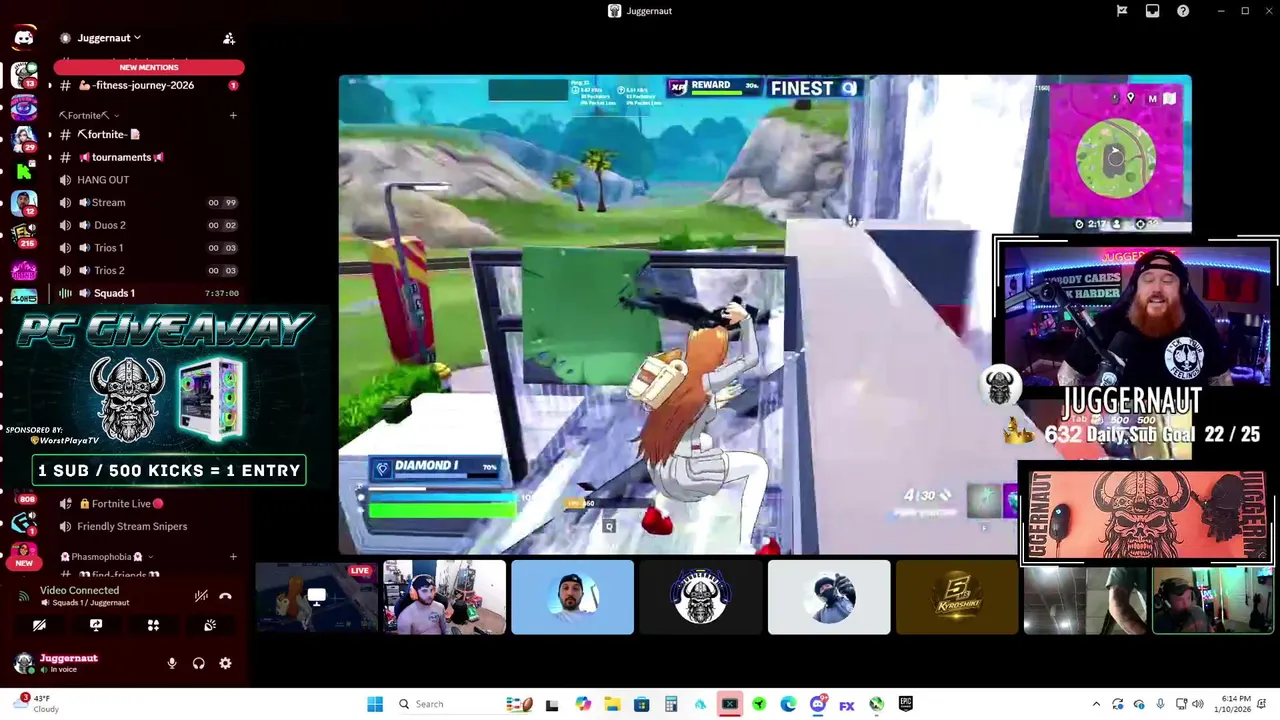The image size is (1280, 720).
Task: Click the green voice connection signal icon
Action: [24, 596]
